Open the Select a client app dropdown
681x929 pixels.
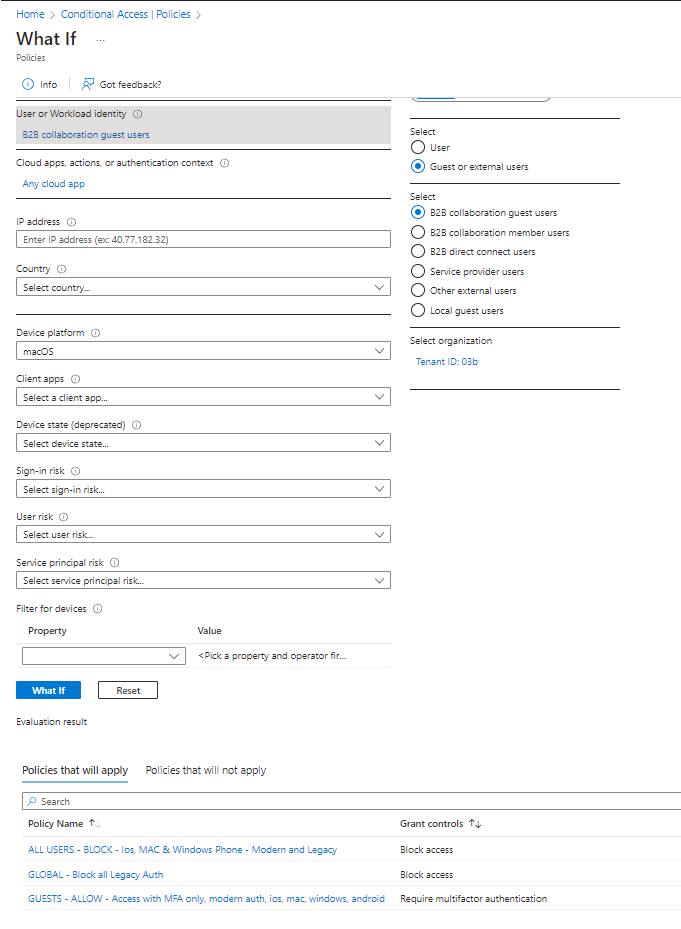203,397
